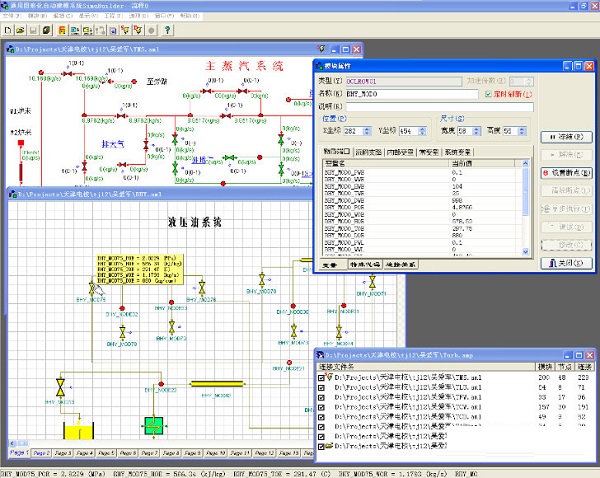This screenshot has width=600, height=478.
Task: Click the 模块 column header in Turb.smp
Action: [x=545, y=367]
